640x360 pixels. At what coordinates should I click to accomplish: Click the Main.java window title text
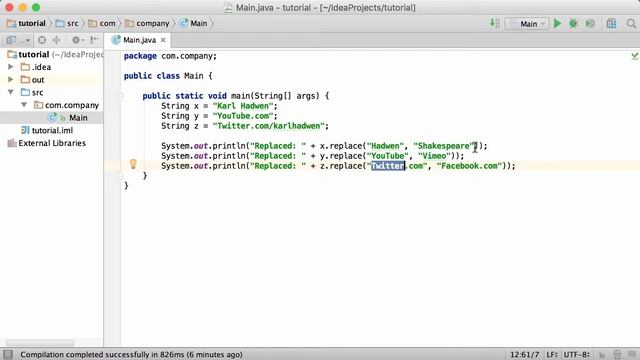pyautogui.click(x=325, y=7)
